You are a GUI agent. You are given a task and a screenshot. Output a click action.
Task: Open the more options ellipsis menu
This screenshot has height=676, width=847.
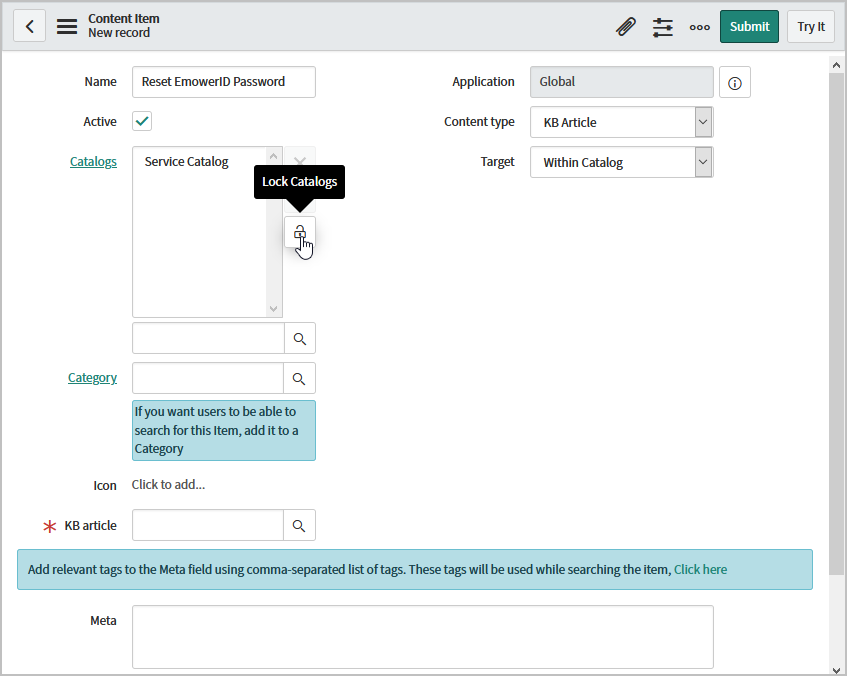pos(700,27)
